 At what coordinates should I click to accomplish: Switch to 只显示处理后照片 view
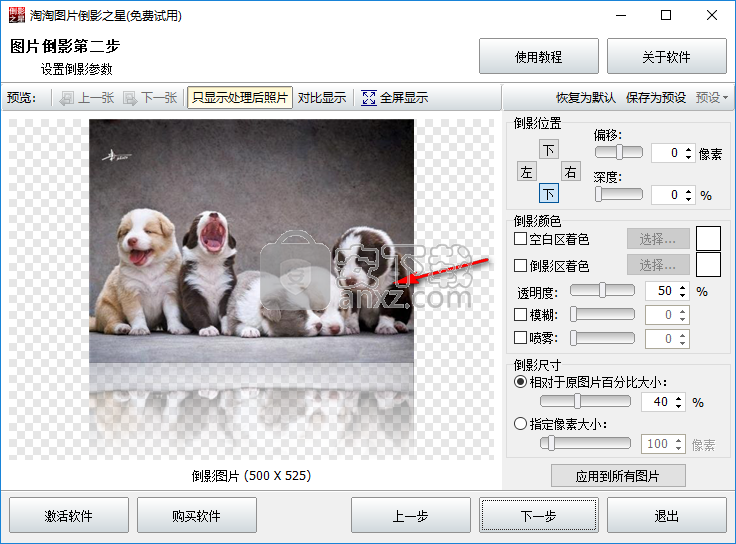pyautogui.click(x=240, y=98)
